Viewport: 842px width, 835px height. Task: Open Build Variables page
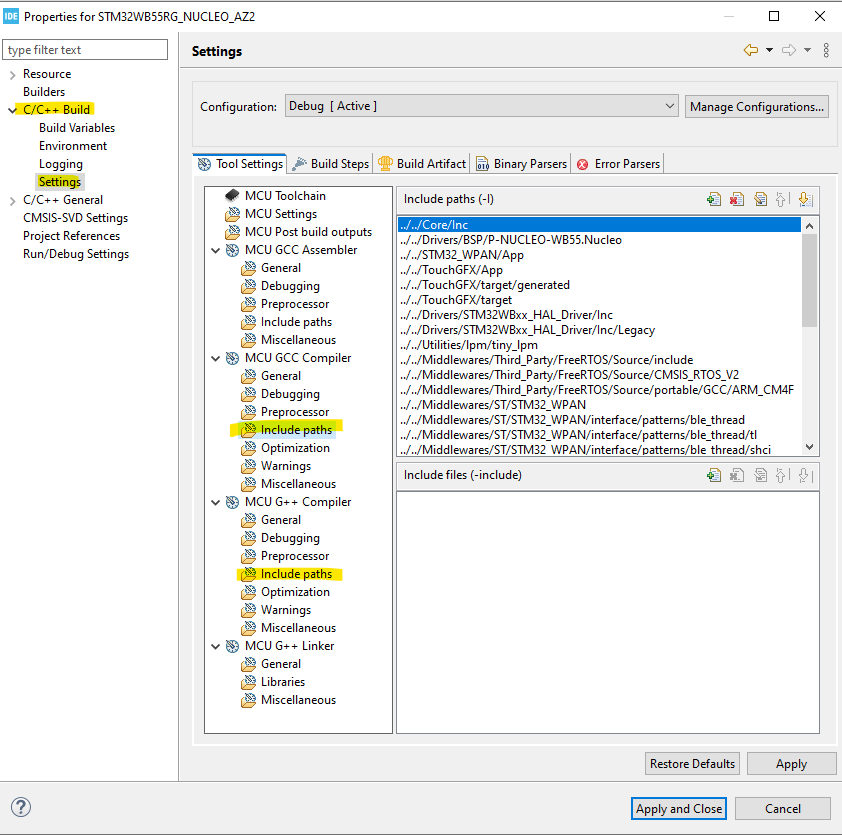77,128
